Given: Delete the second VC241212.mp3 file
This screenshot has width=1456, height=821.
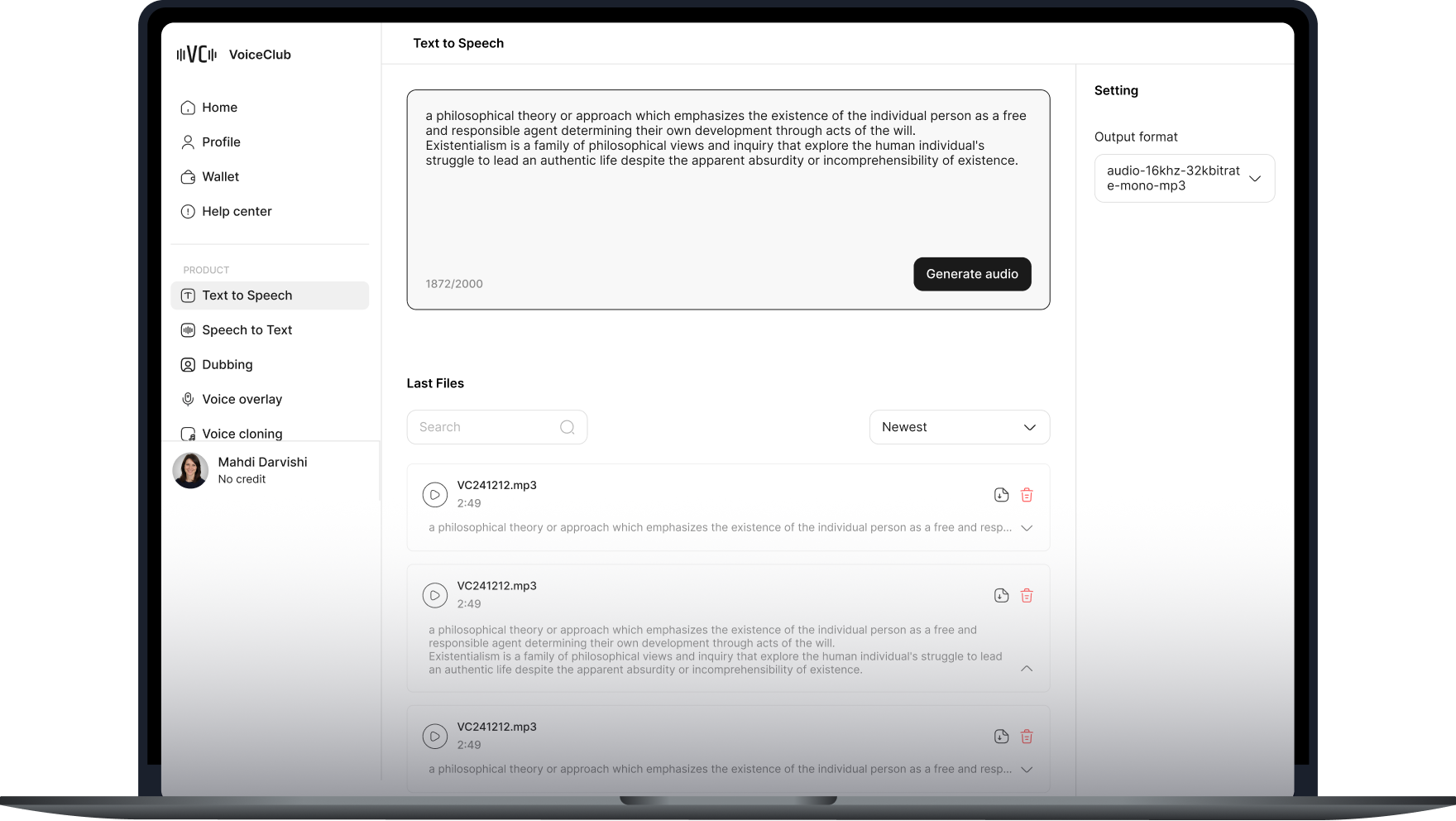Looking at the screenshot, I should [x=1027, y=596].
